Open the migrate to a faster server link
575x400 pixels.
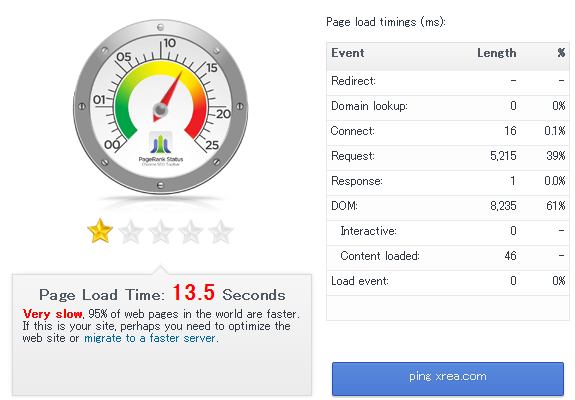(150, 338)
